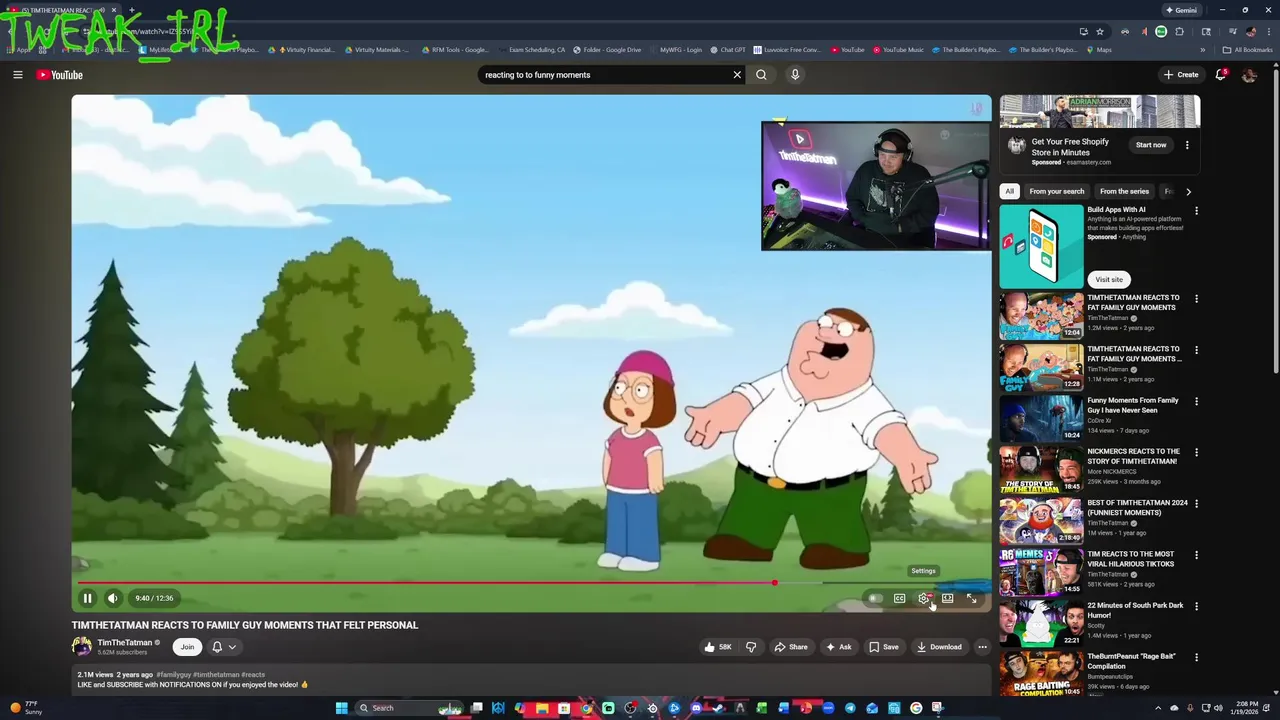Open the Maps bookmark
The image size is (1280, 720).
1099,50
